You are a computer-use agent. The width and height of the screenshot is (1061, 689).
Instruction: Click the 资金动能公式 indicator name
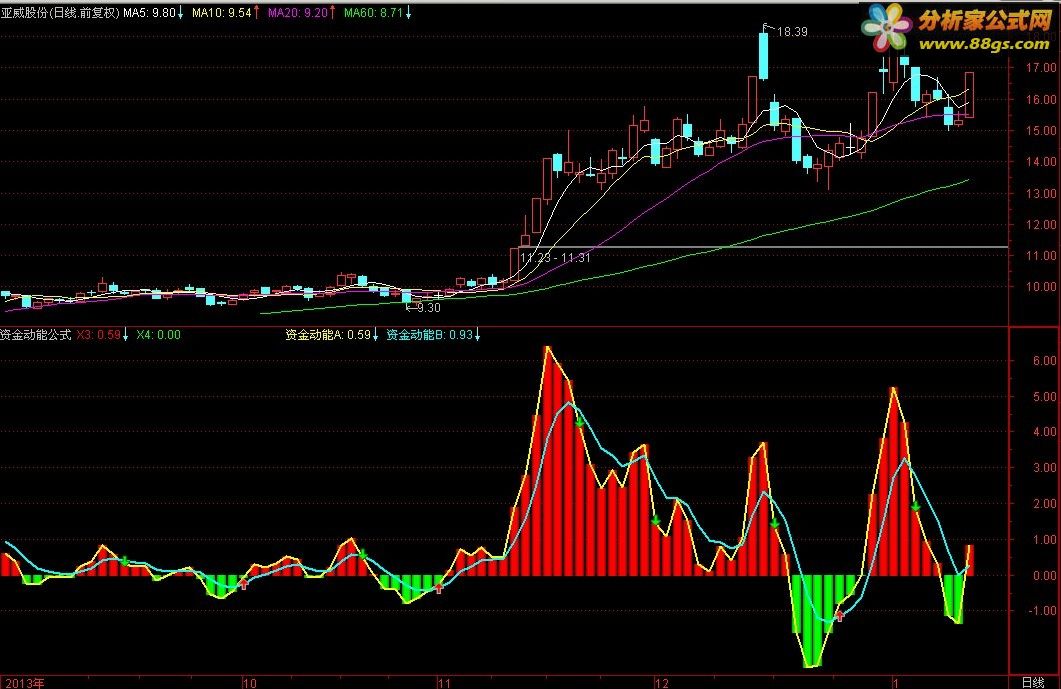pyautogui.click(x=36, y=334)
